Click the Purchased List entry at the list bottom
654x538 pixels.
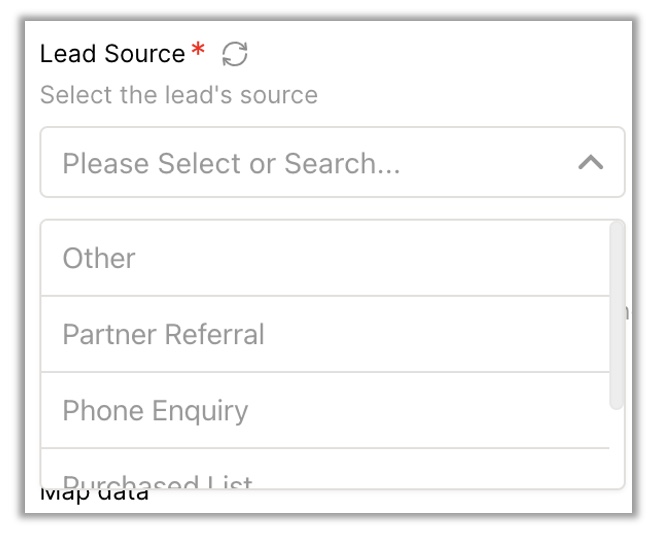click(x=157, y=480)
